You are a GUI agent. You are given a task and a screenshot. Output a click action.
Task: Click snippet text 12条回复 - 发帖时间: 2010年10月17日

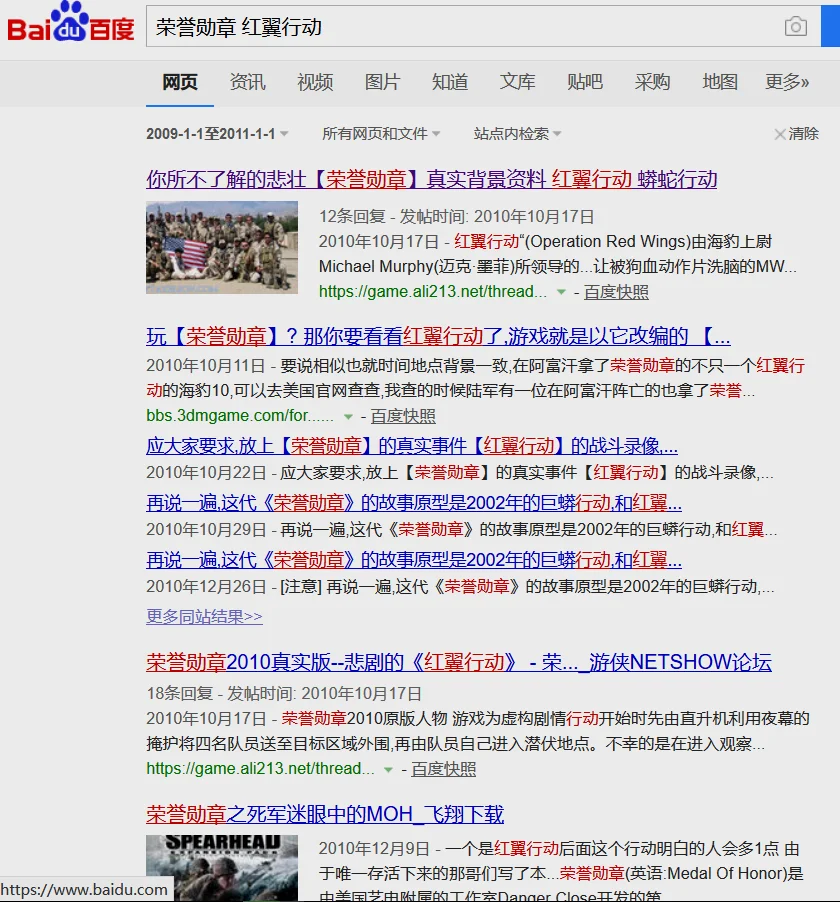point(456,216)
